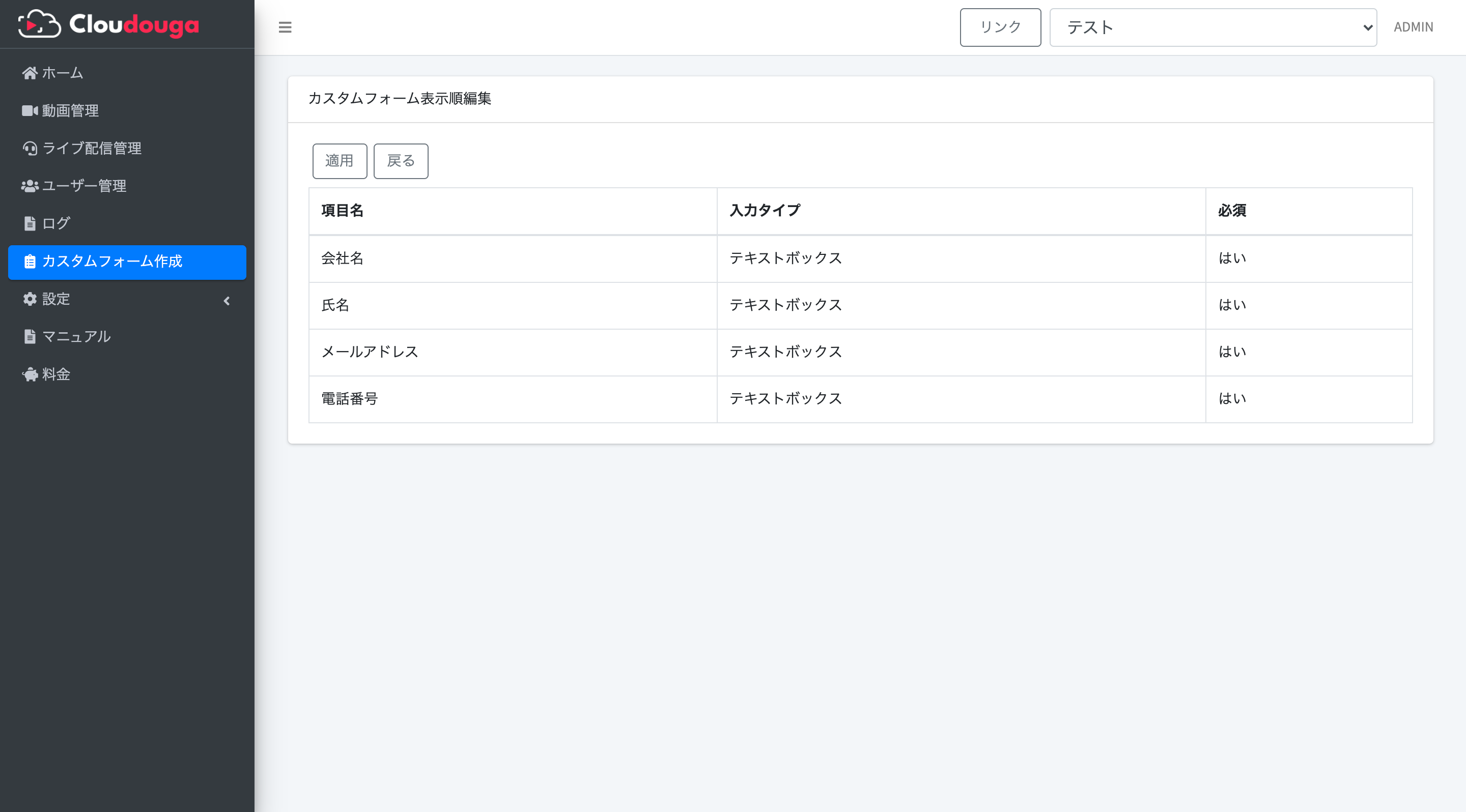Viewport: 1466px width, 812px height.
Task: Click the document icon beside ログ
Action: point(30,223)
